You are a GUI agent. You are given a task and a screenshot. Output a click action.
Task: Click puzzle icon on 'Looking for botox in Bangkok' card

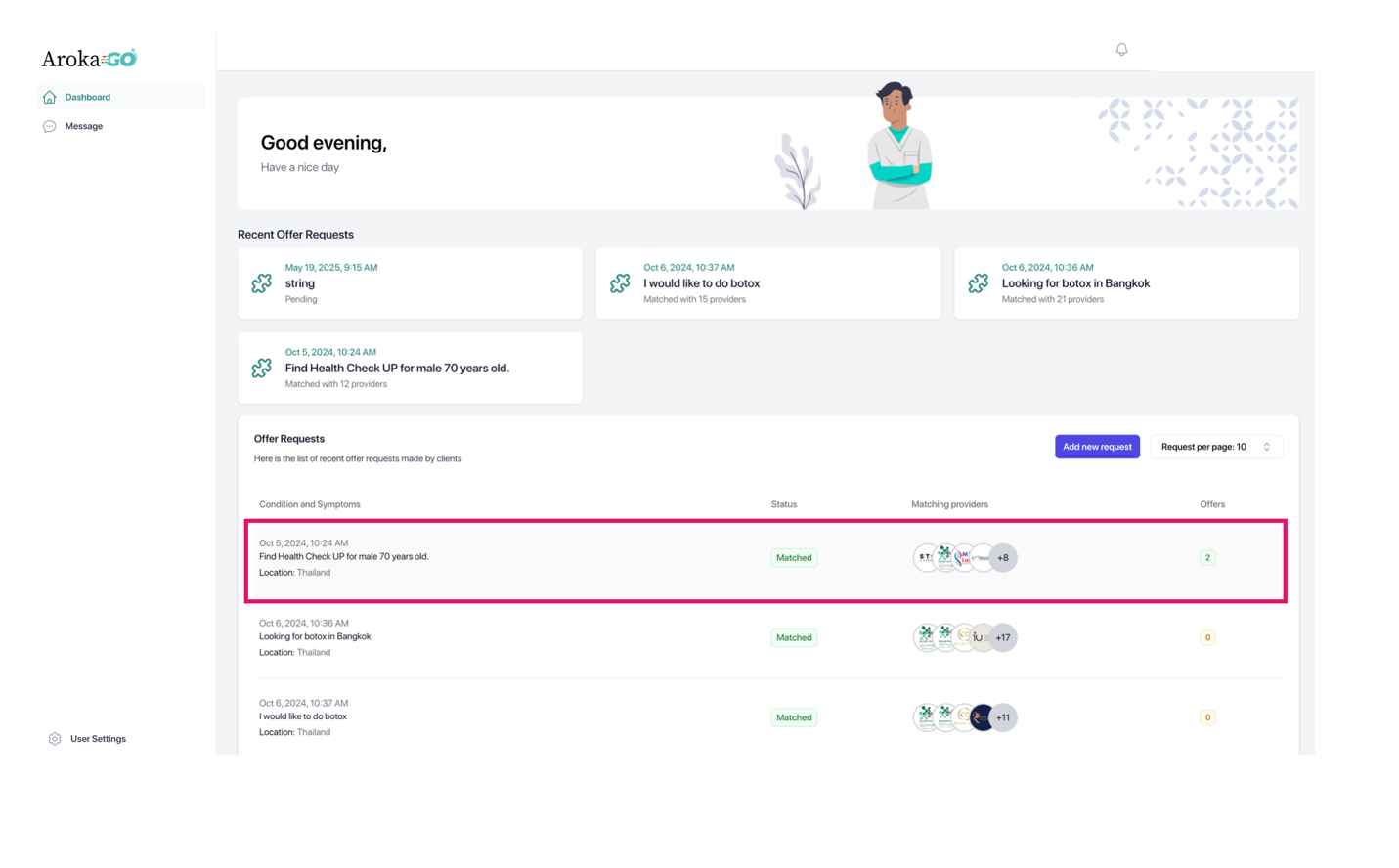coord(978,283)
